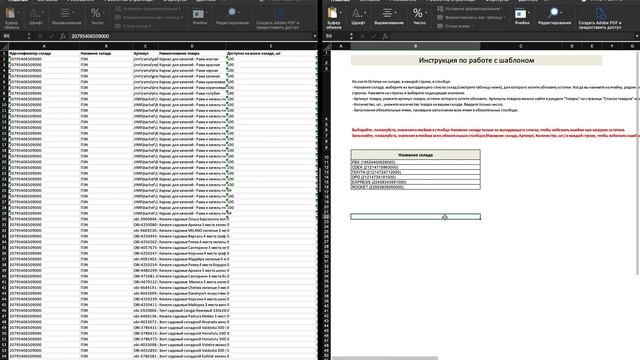Click the EXPRESS warehouse row in table
The width and height of the screenshot is (640, 360).
tap(416, 182)
